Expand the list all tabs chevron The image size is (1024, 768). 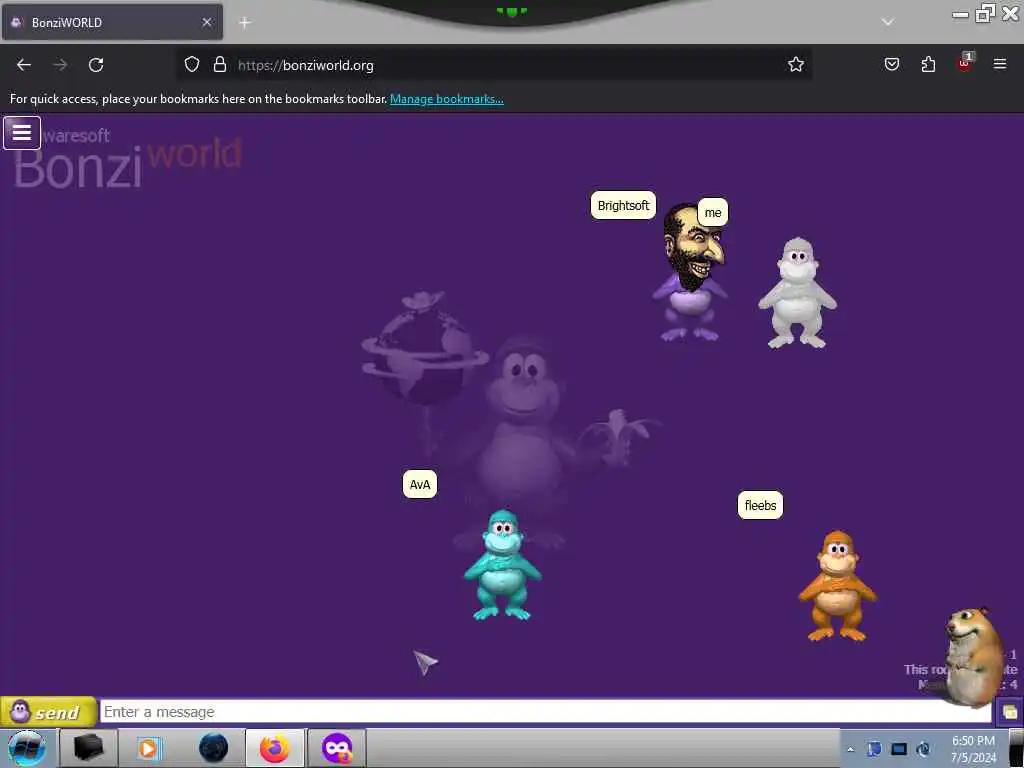pyautogui.click(x=888, y=22)
